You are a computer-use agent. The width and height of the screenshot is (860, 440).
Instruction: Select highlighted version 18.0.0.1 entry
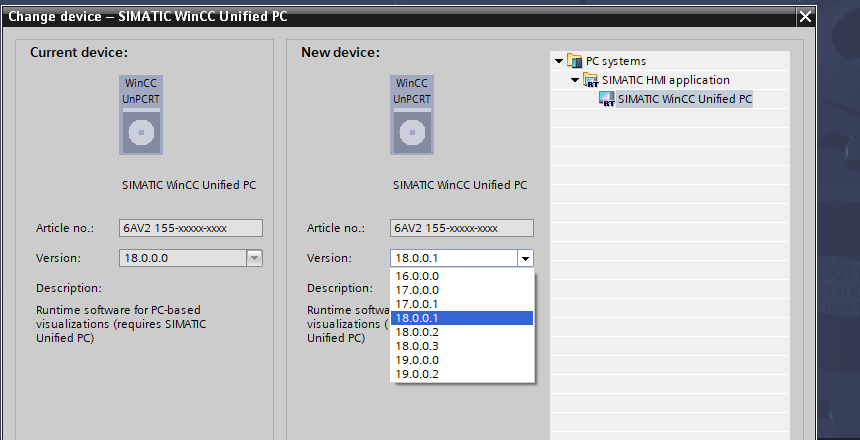coord(462,318)
